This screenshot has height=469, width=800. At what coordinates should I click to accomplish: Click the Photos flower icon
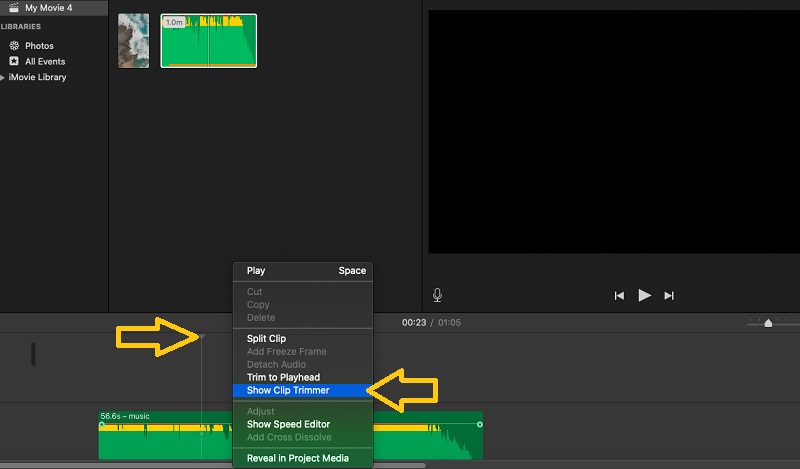(x=14, y=45)
